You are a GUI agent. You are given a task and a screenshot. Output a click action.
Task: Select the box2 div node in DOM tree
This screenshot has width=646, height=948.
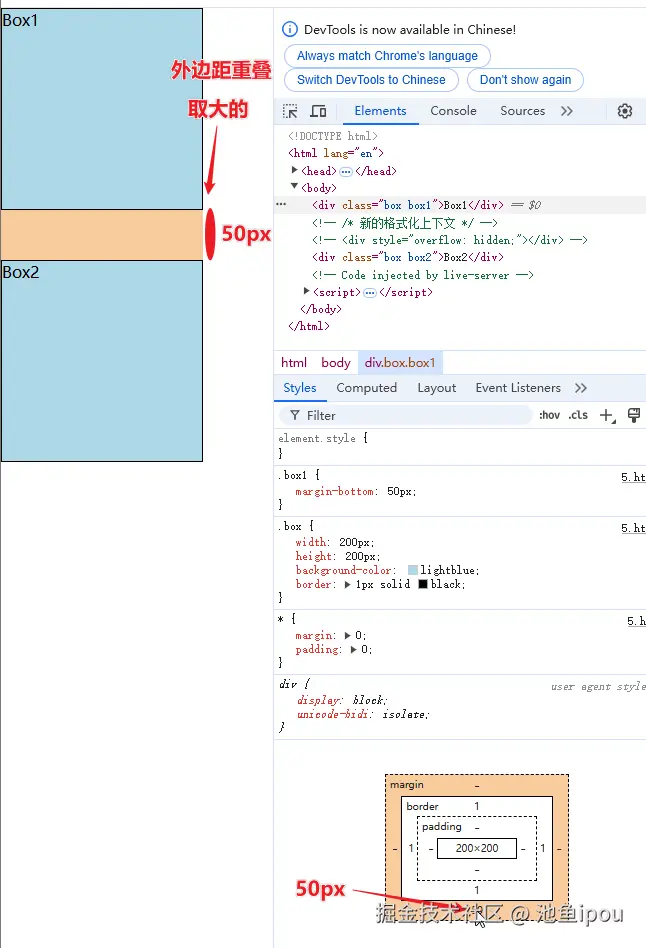(408, 257)
